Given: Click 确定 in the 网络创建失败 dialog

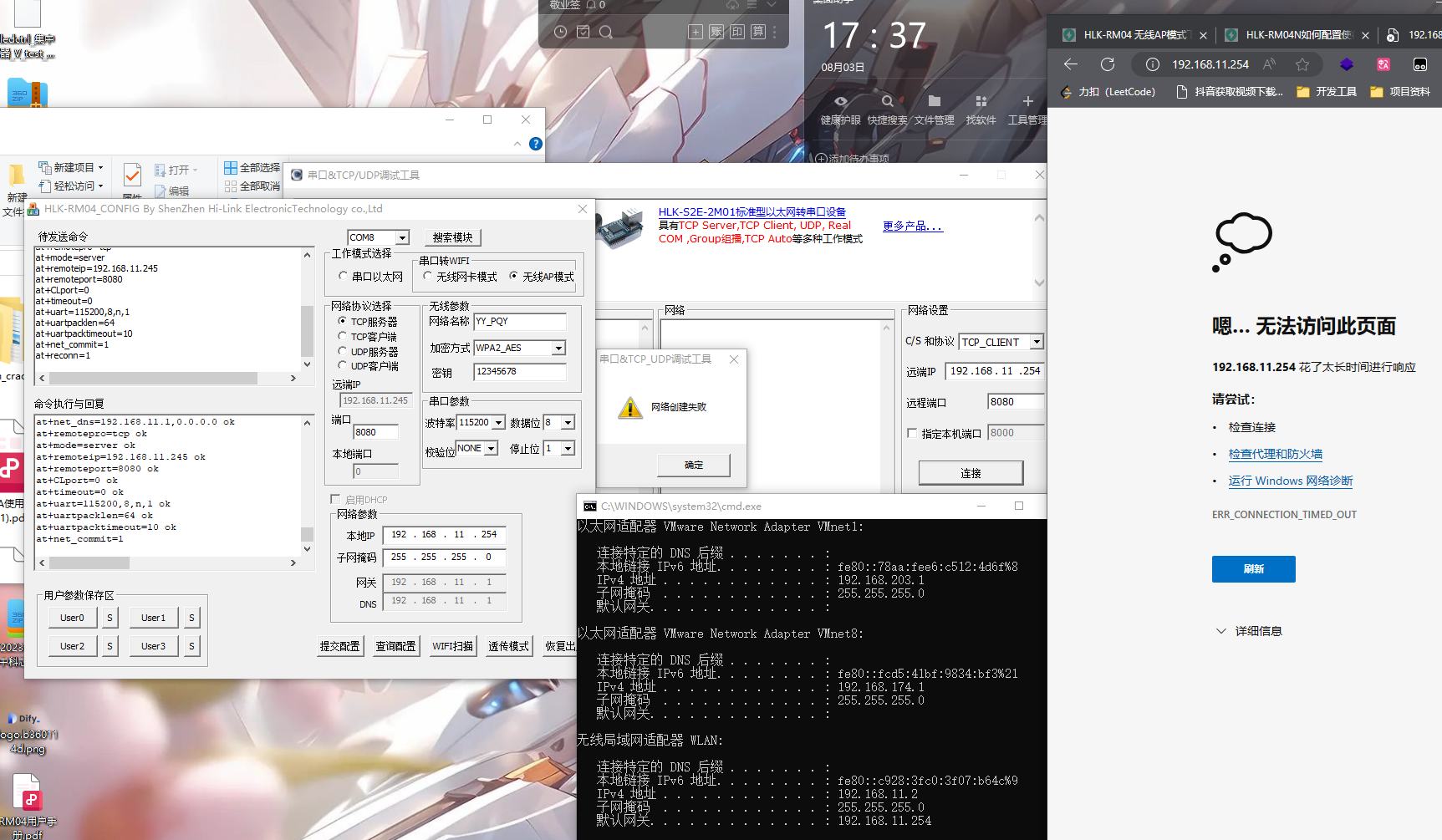Looking at the screenshot, I should click(694, 465).
